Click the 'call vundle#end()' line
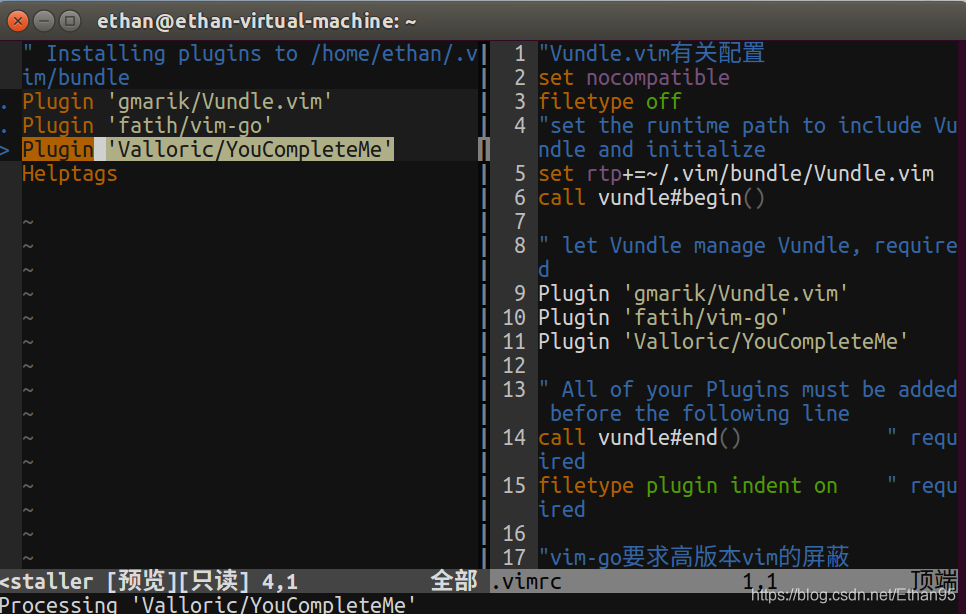The width and height of the screenshot is (966, 614). (x=639, y=438)
